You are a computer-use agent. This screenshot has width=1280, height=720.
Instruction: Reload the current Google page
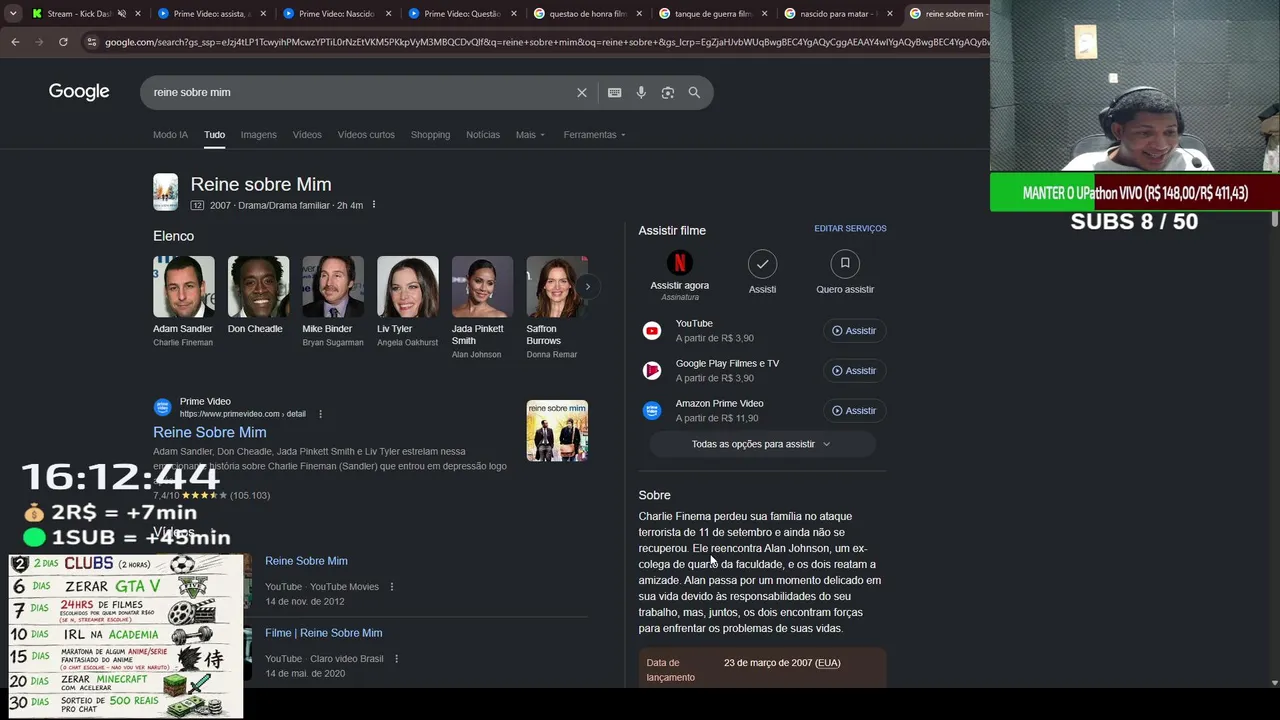pyautogui.click(x=63, y=42)
